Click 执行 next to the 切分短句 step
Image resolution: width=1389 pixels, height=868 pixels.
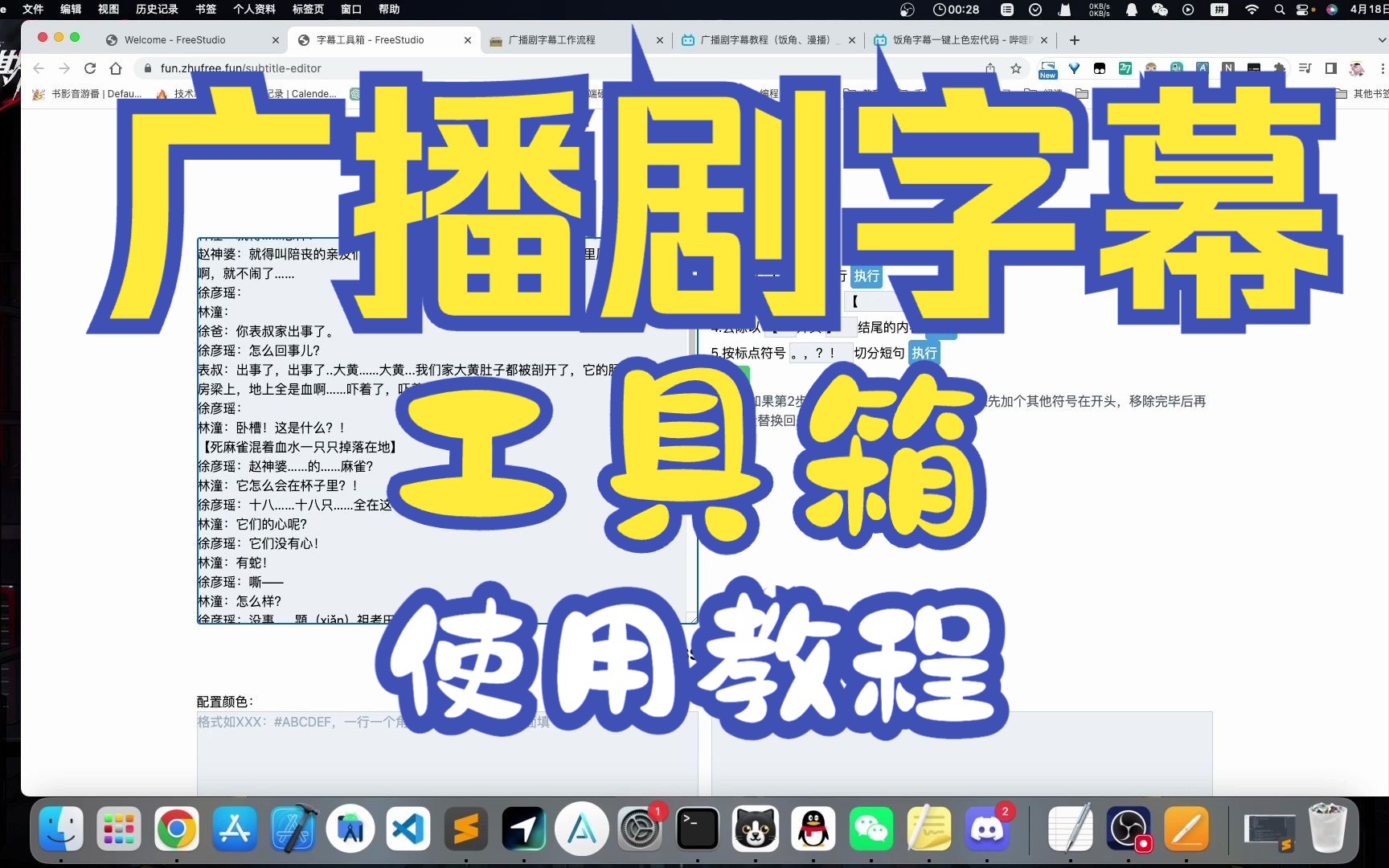924,353
